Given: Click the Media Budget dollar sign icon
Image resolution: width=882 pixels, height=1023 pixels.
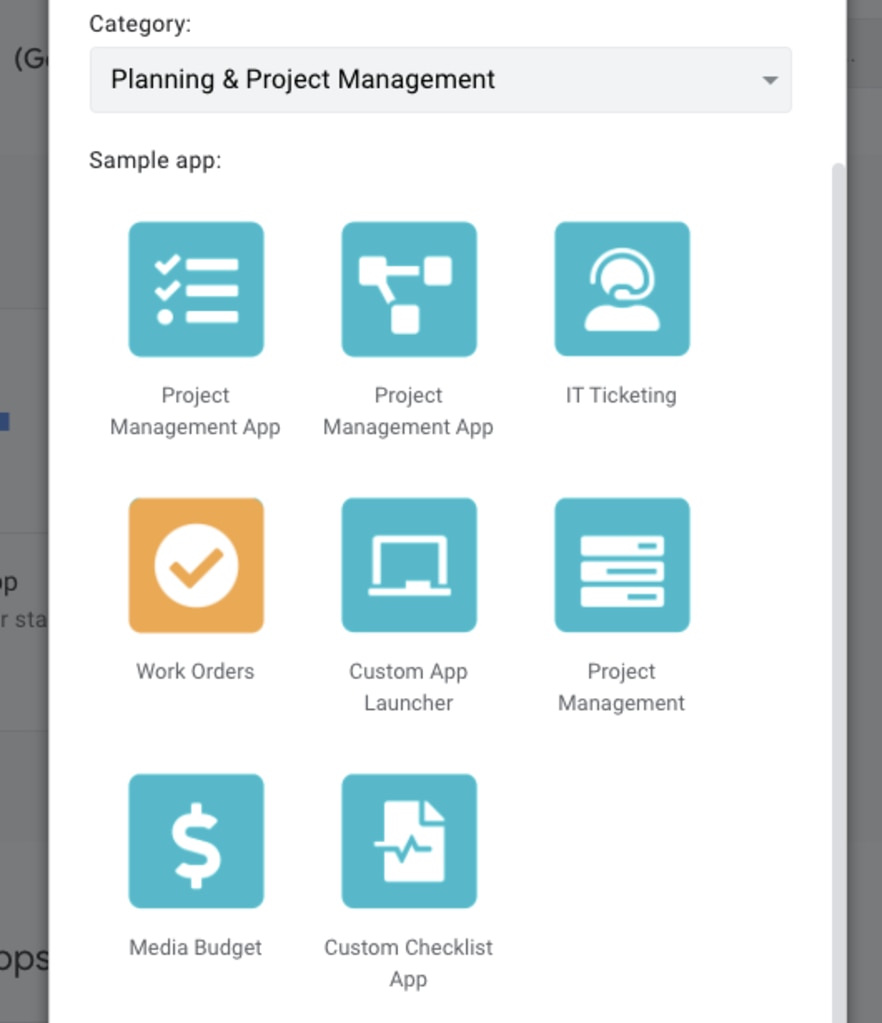Looking at the screenshot, I should coord(195,840).
